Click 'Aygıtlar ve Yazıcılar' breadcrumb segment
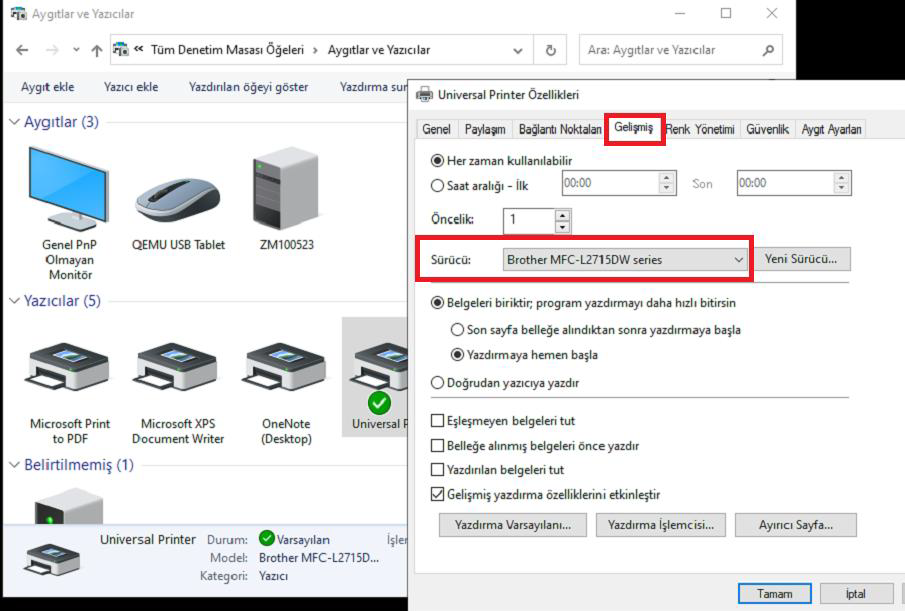Viewport: 905px width, 611px height. 379,50
